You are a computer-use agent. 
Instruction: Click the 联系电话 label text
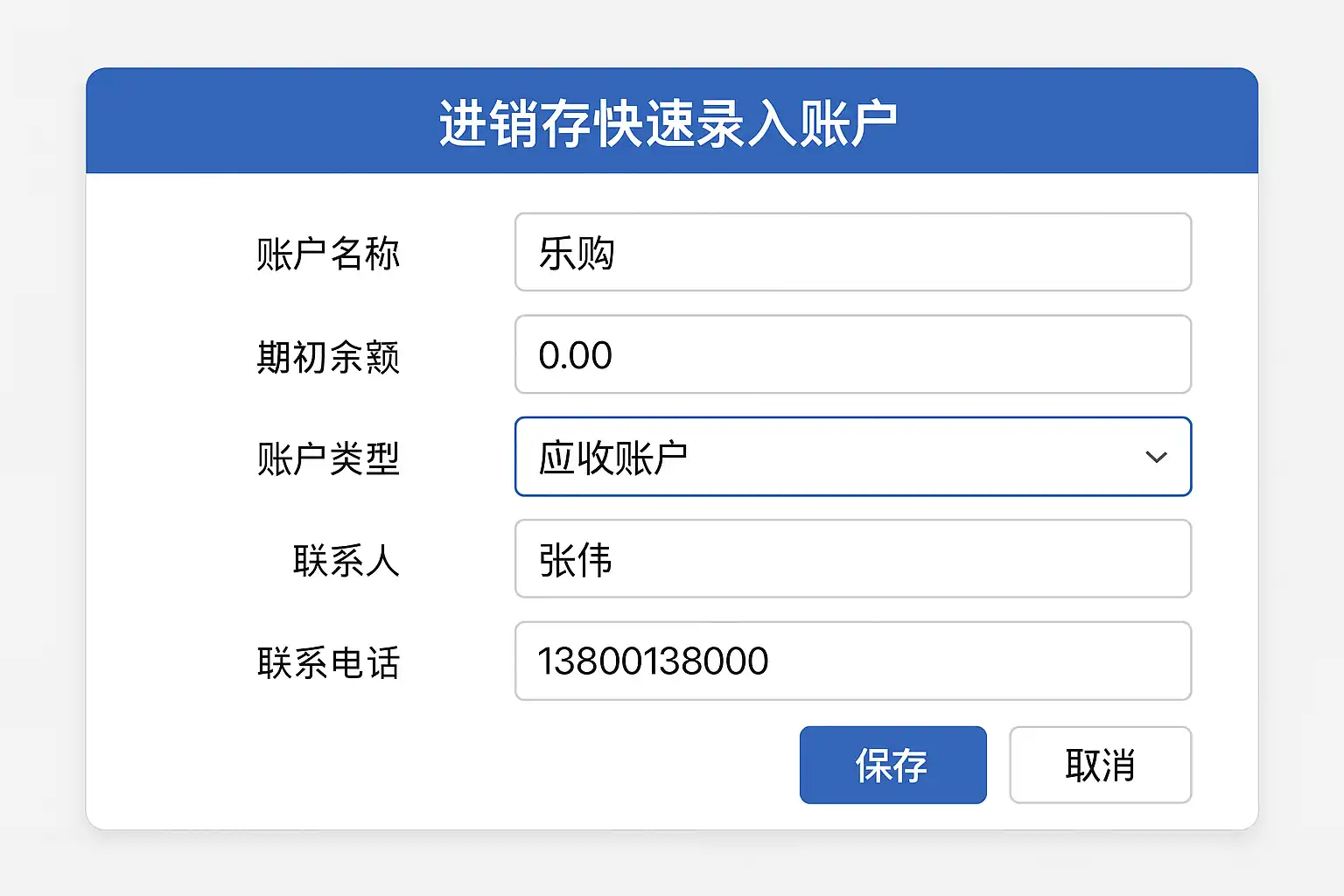(x=328, y=662)
